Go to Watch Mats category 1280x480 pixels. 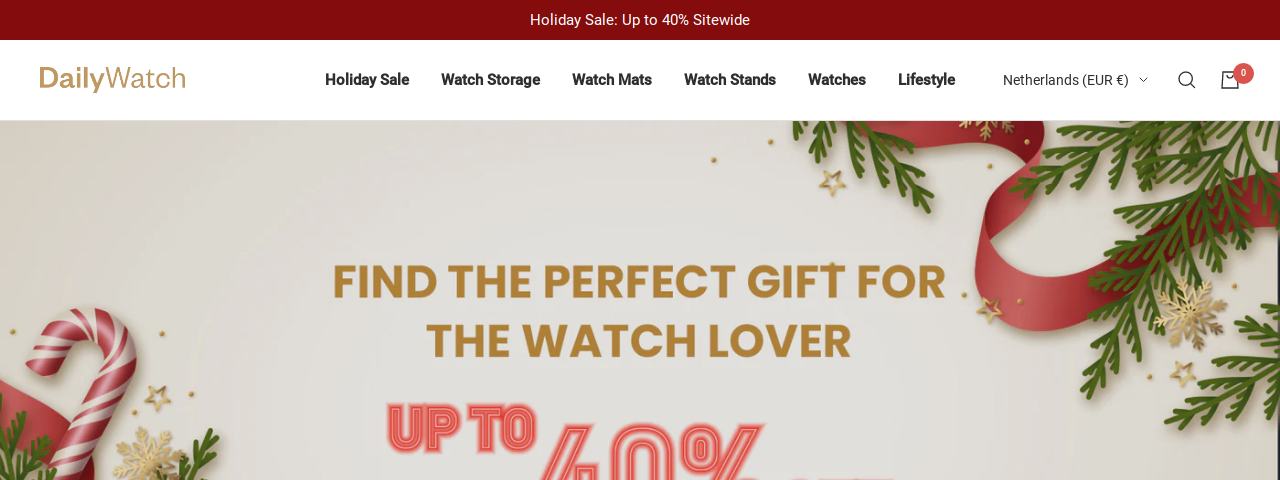[612, 80]
